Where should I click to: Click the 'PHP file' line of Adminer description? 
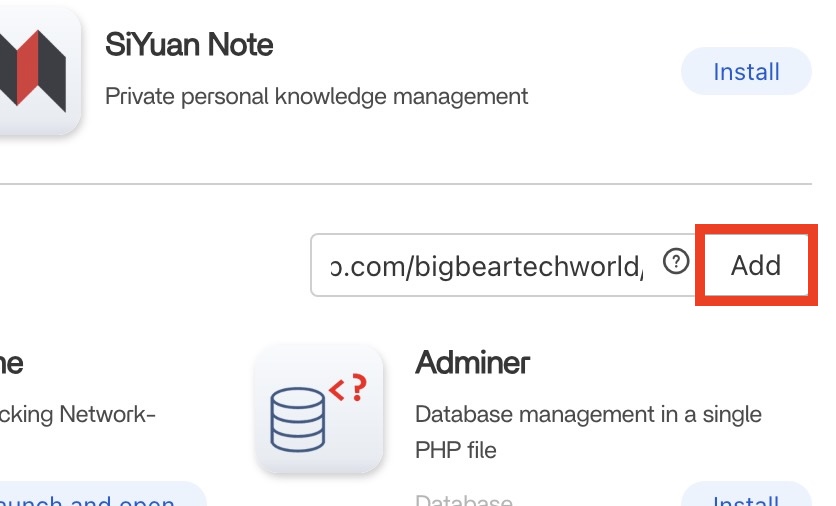click(456, 451)
